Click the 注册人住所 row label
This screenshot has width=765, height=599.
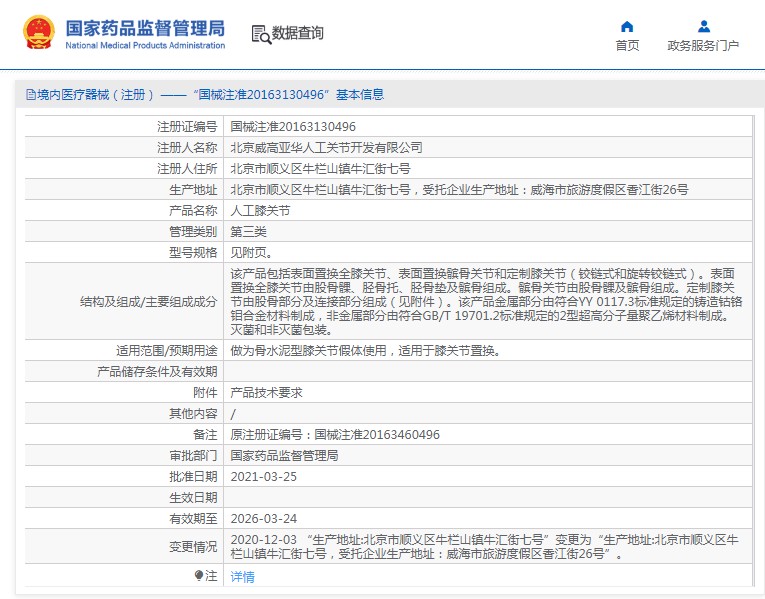click(187, 169)
